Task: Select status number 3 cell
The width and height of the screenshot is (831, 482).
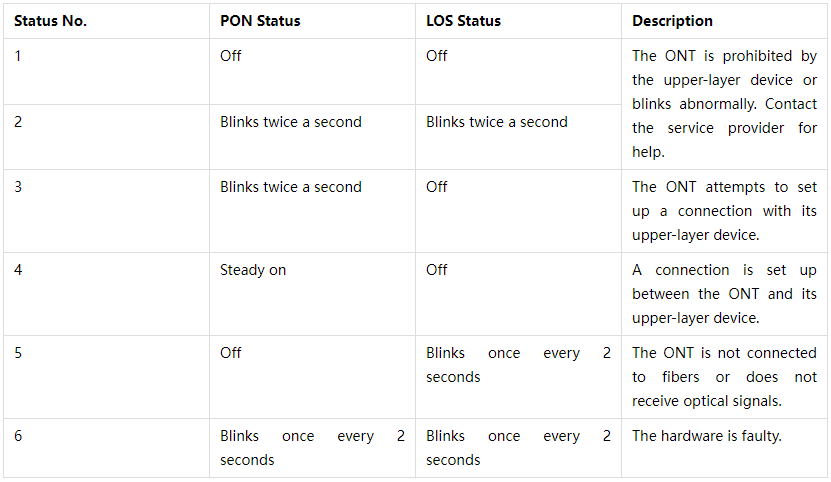Action: (x=18, y=187)
